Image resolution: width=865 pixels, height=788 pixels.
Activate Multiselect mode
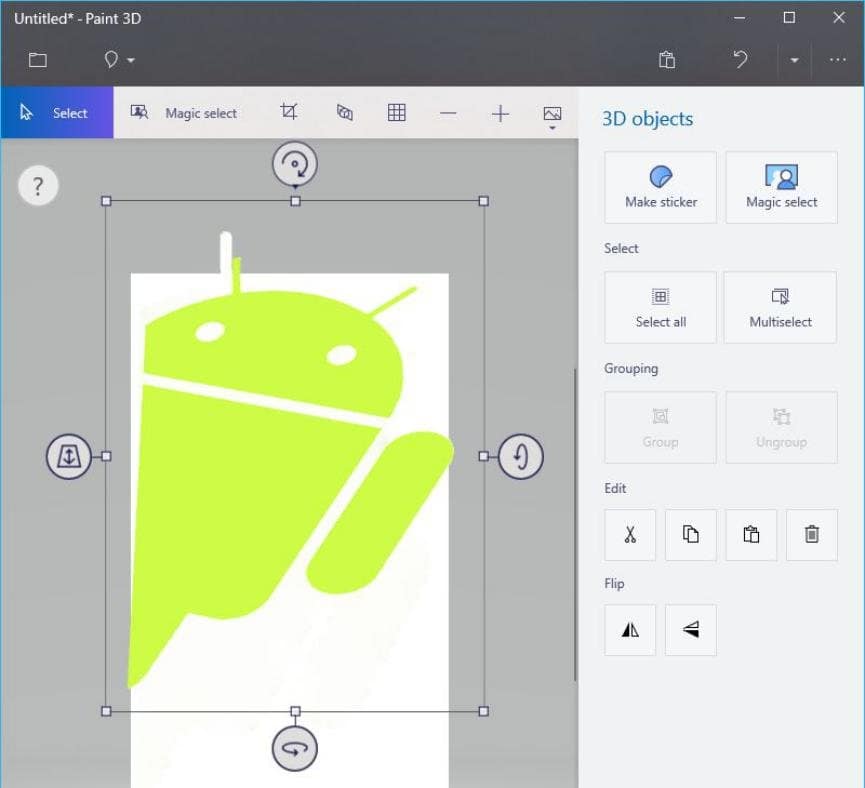(x=780, y=307)
